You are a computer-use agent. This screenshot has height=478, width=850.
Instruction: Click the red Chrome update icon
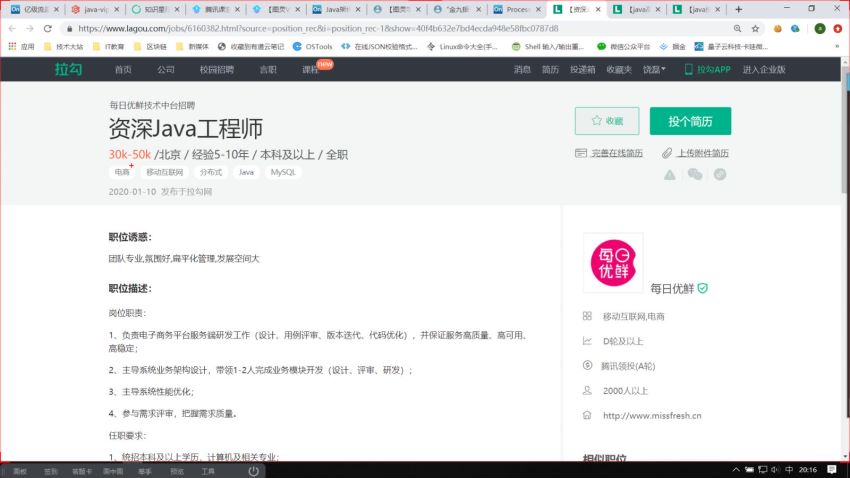838,28
